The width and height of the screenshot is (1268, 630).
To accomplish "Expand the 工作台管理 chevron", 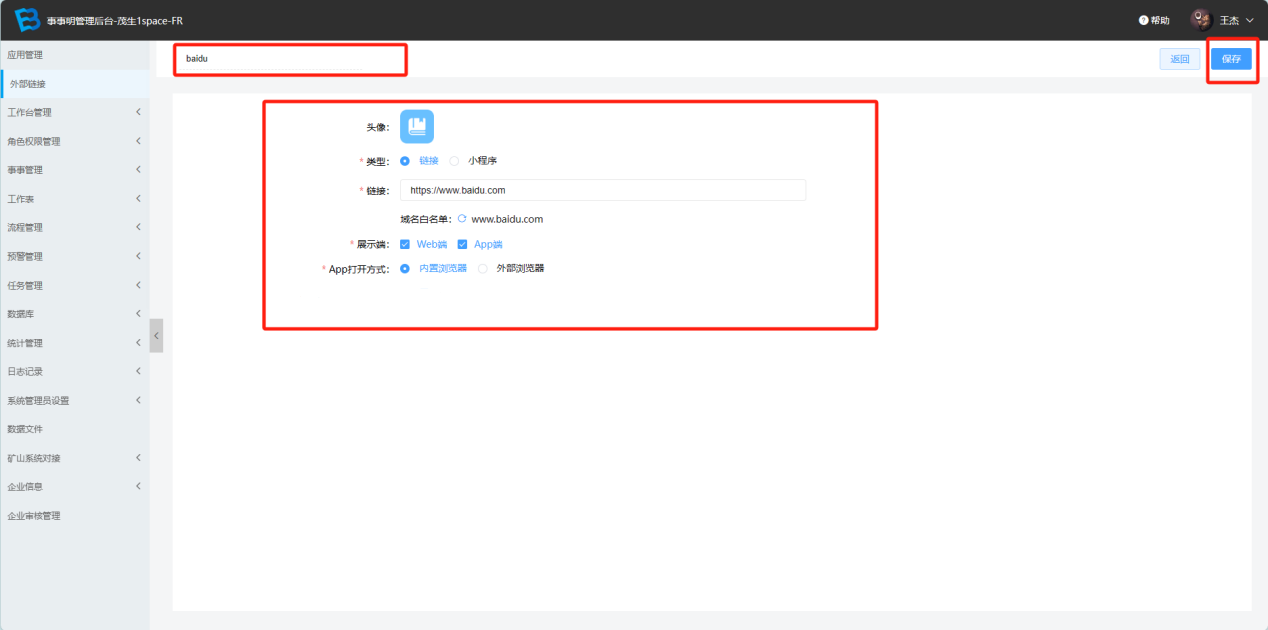I will (138, 112).
